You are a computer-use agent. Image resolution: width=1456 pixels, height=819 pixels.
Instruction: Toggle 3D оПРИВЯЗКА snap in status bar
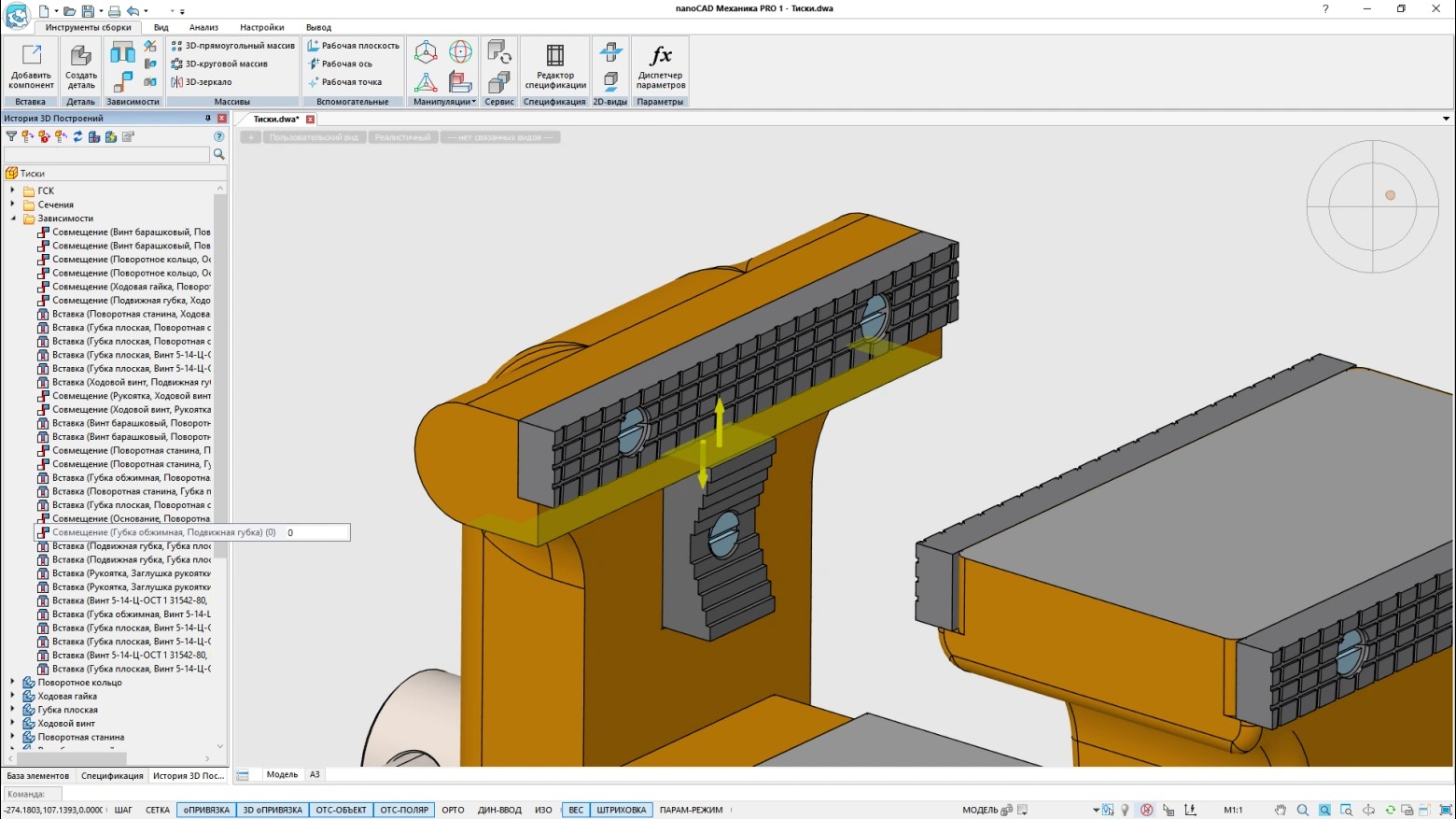273,810
